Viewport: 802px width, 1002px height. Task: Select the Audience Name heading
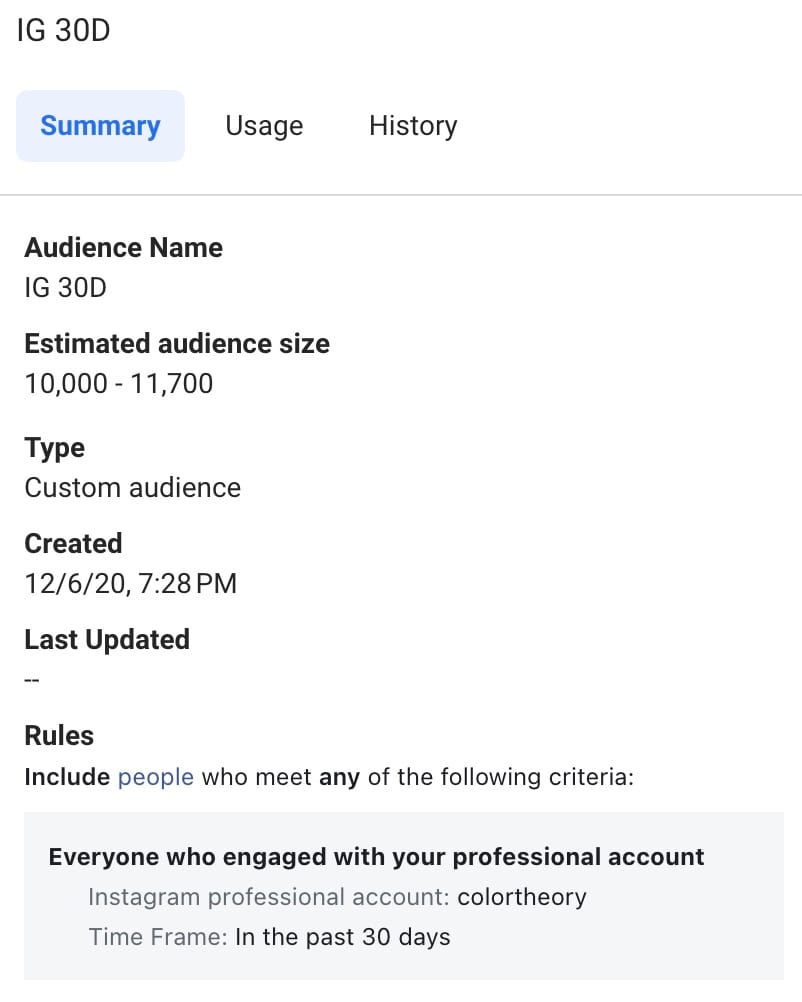[123, 248]
